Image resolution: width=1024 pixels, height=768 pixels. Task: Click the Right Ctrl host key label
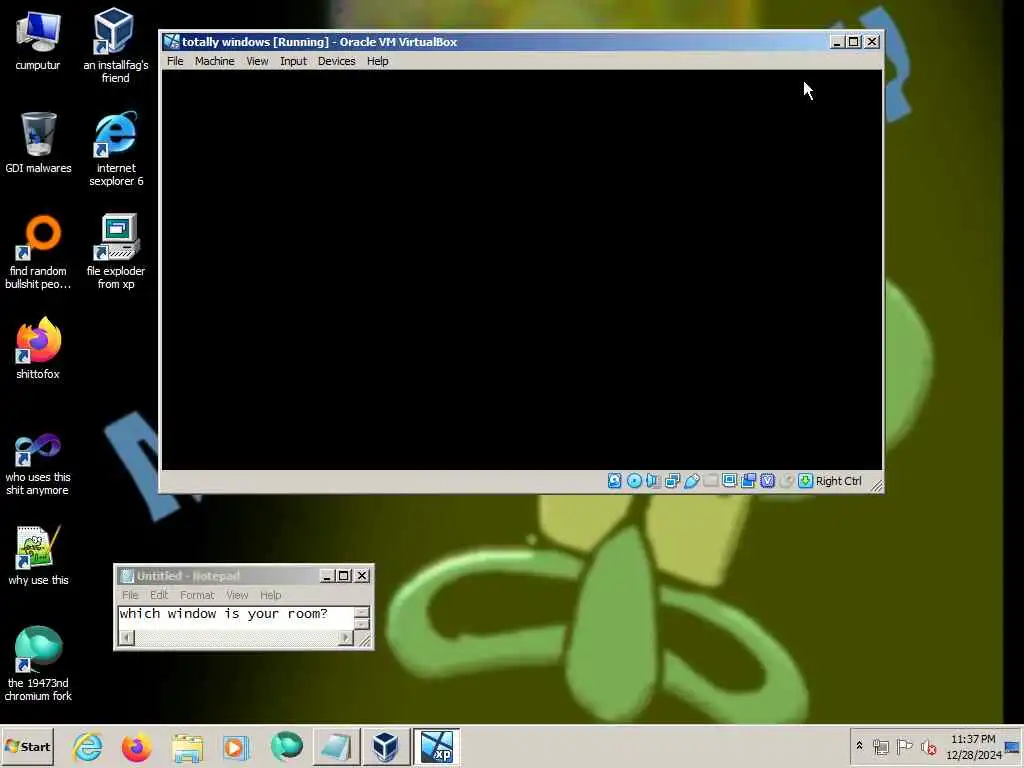[x=839, y=481]
